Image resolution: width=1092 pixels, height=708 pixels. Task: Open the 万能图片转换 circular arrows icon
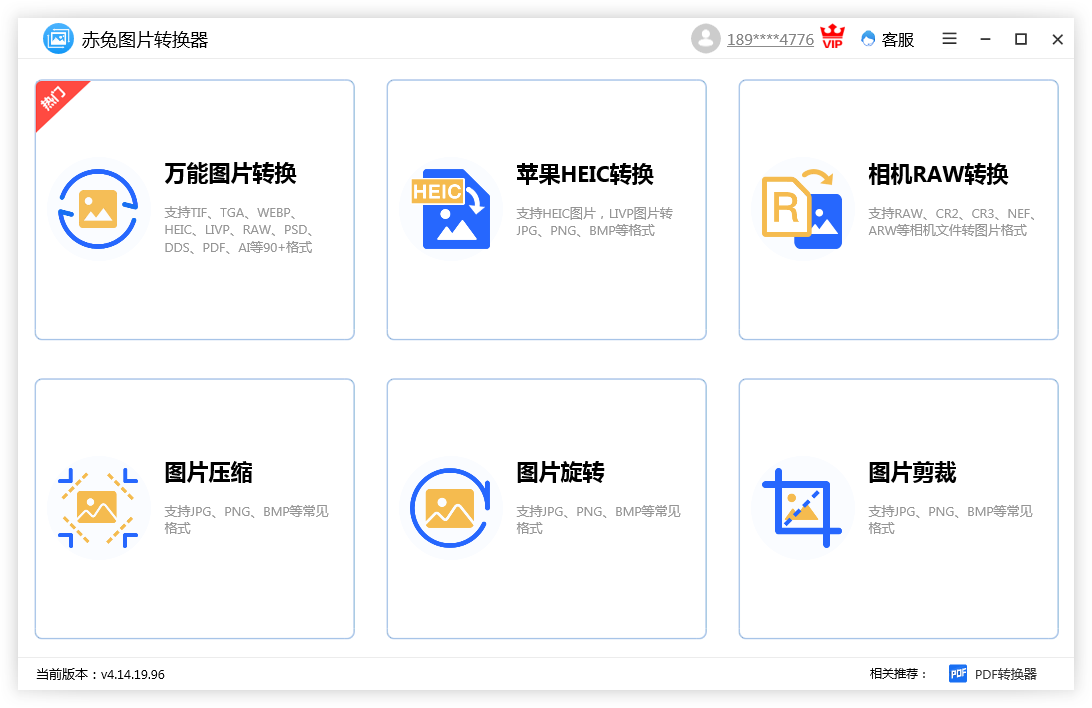pyautogui.click(x=98, y=209)
